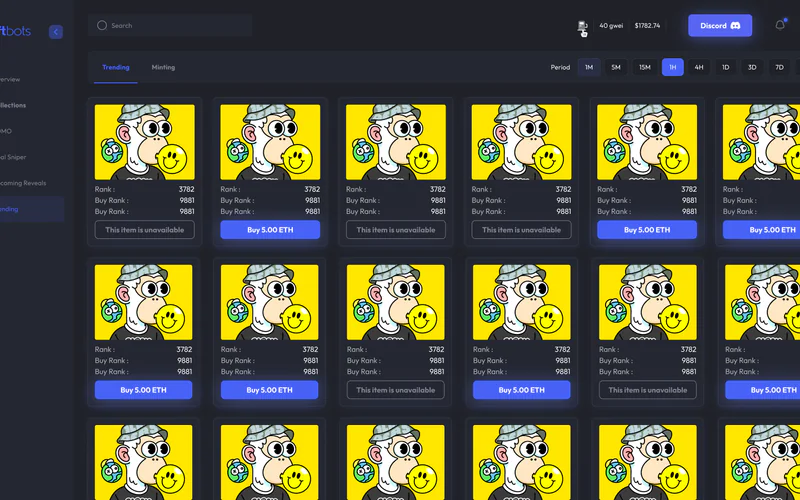800x500 pixels.
Task: Click the bots logo in the sidebar
Action: pyautogui.click(x=15, y=32)
